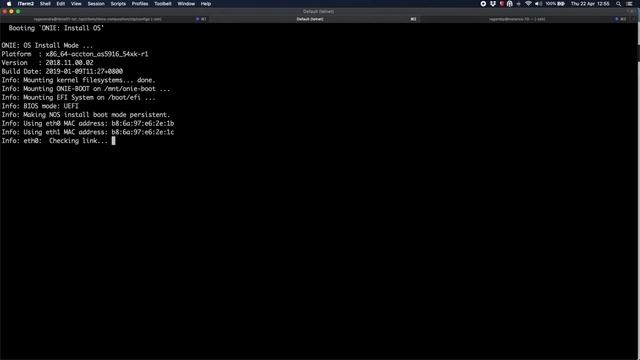Click the 'Version : 2018.11.00.02' line

click(47, 62)
